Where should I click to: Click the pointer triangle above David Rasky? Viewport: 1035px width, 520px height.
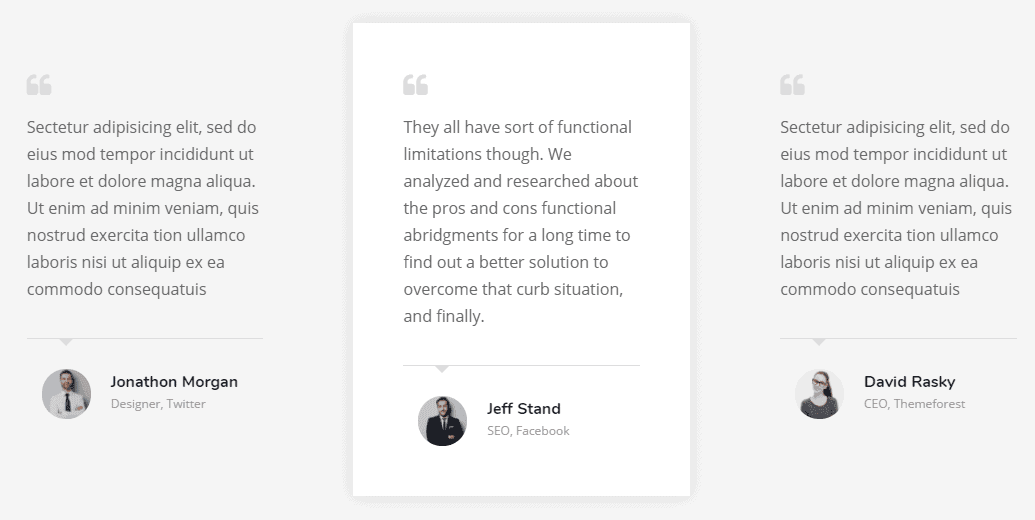coord(819,342)
